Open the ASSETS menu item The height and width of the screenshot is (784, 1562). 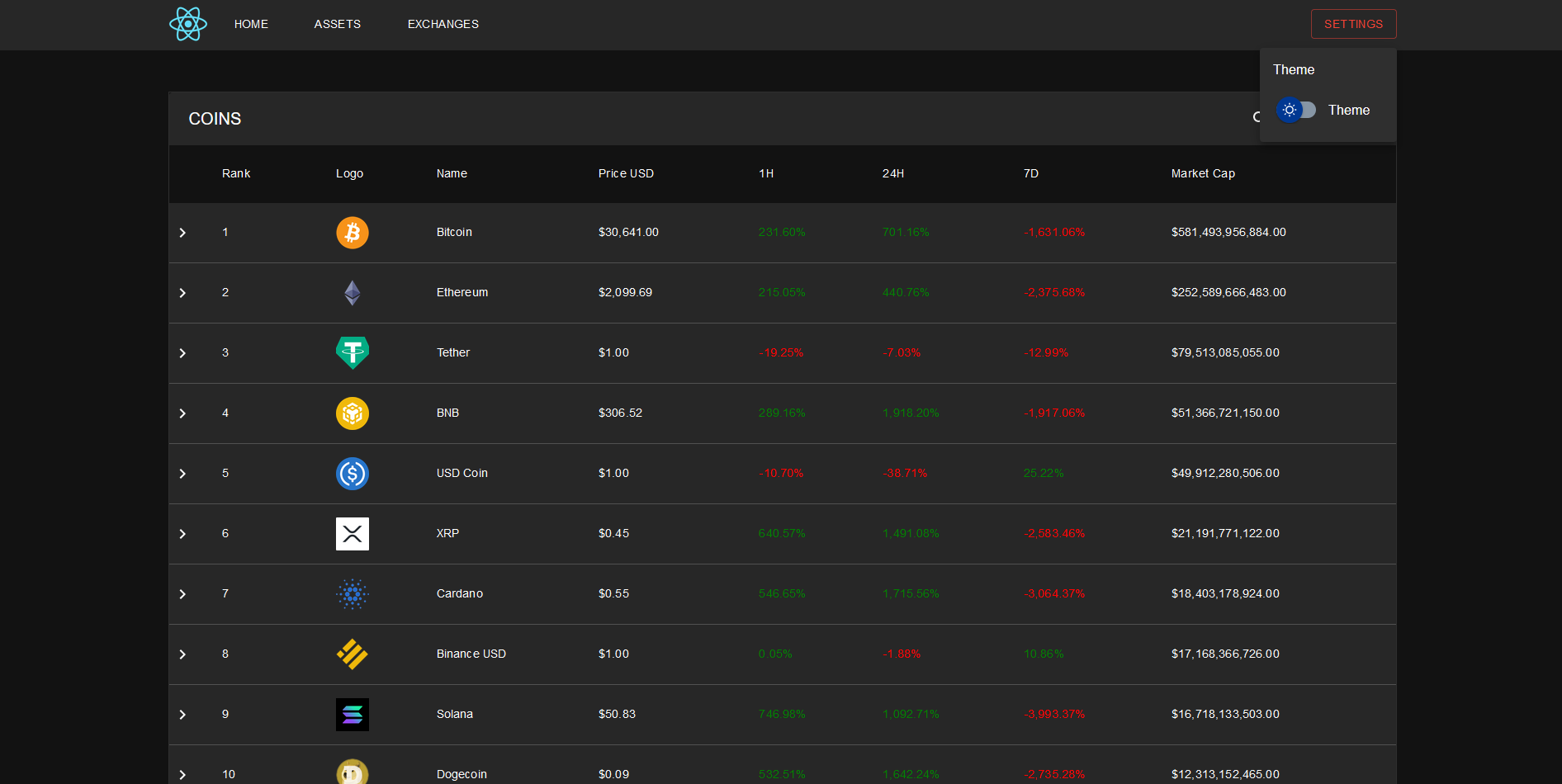click(337, 24)
